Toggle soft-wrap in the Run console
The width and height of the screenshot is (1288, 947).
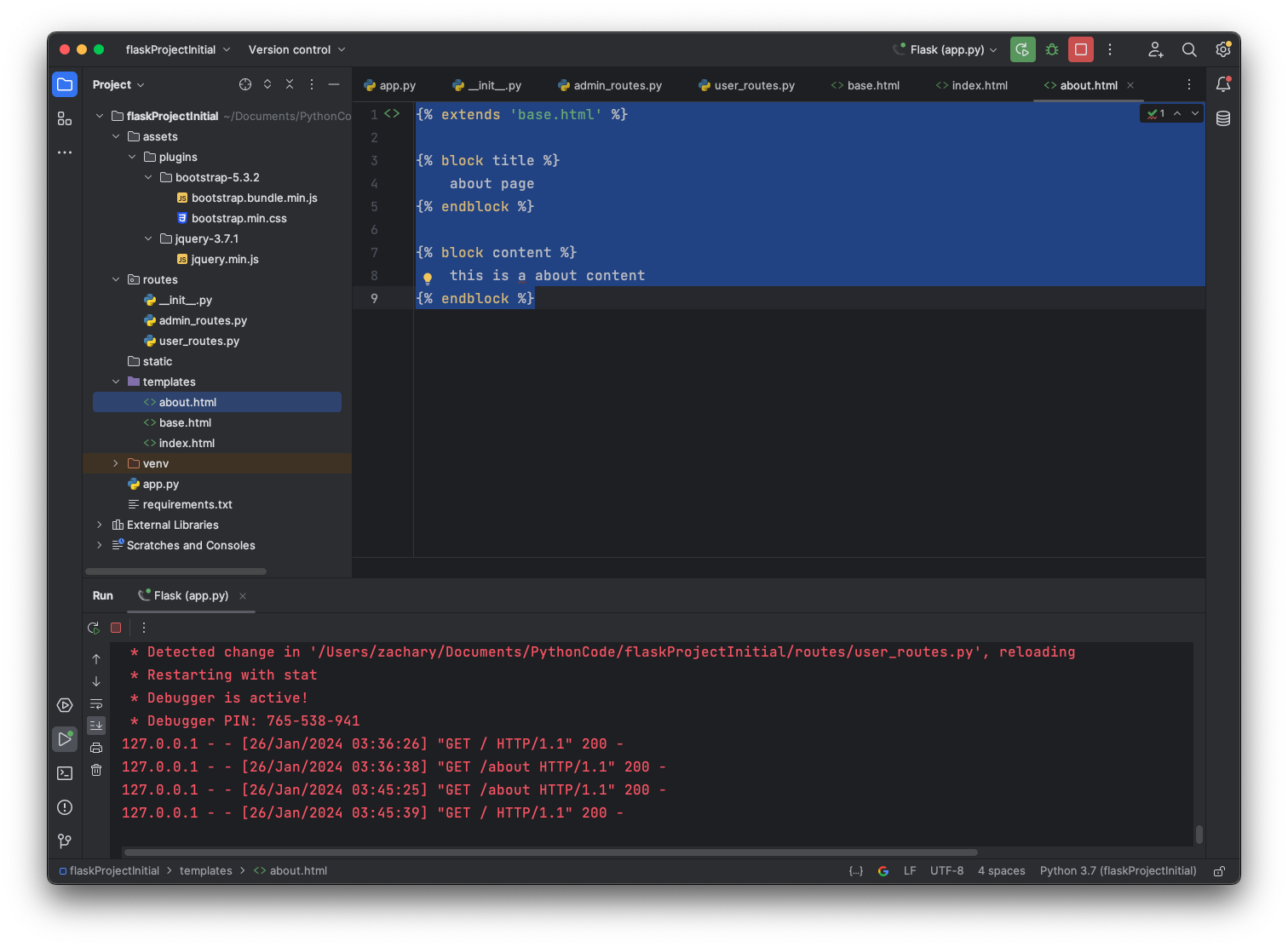[96, 703]
